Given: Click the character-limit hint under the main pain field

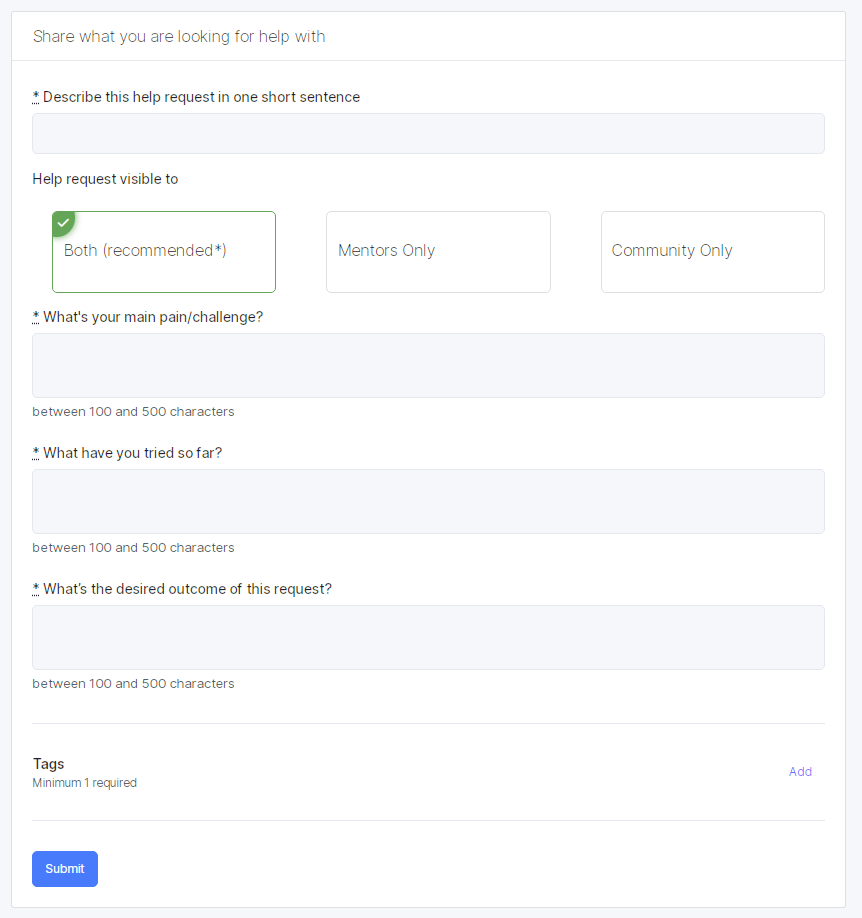Looking at the screenshot, I should (x=134, y=412).
